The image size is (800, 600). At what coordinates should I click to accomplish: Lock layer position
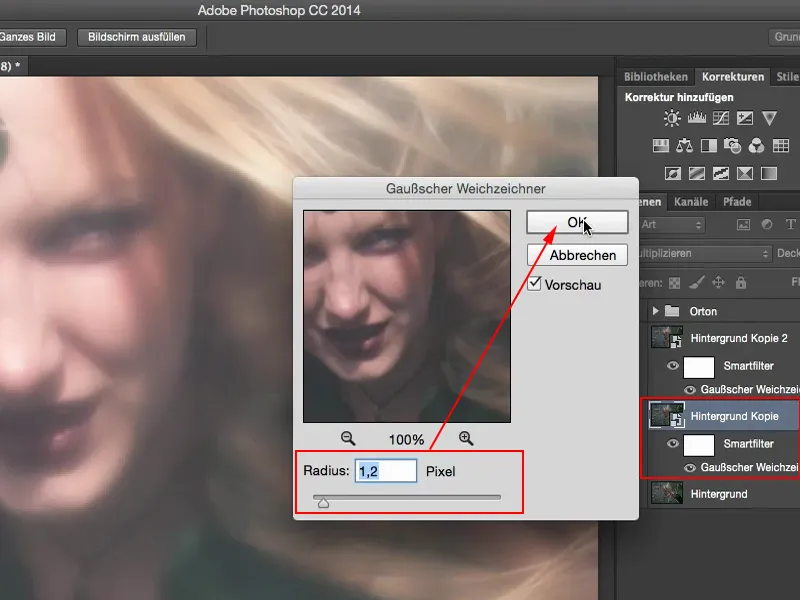point(718,283)
